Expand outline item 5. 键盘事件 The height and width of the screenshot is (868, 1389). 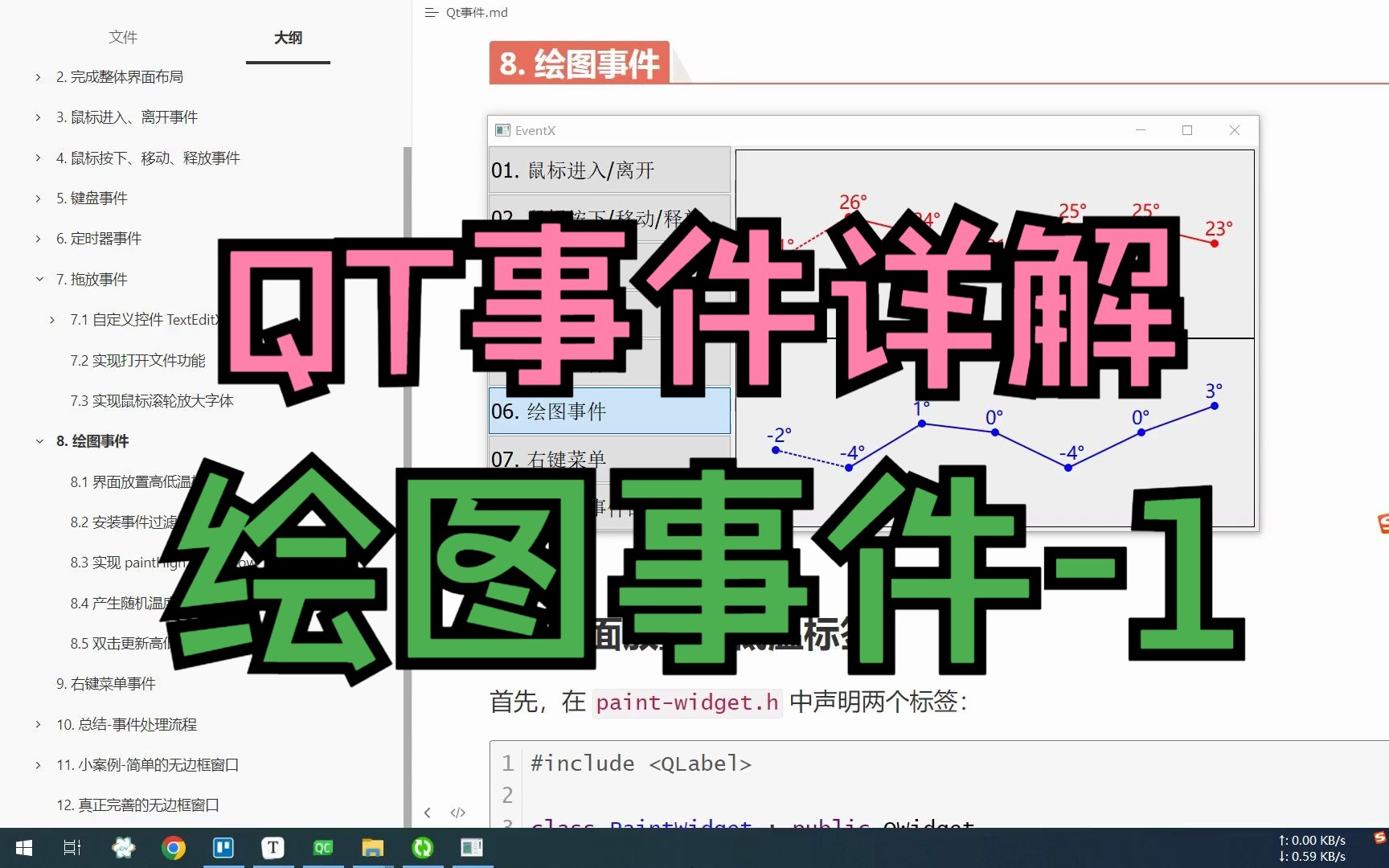click(x=38, y=199)
